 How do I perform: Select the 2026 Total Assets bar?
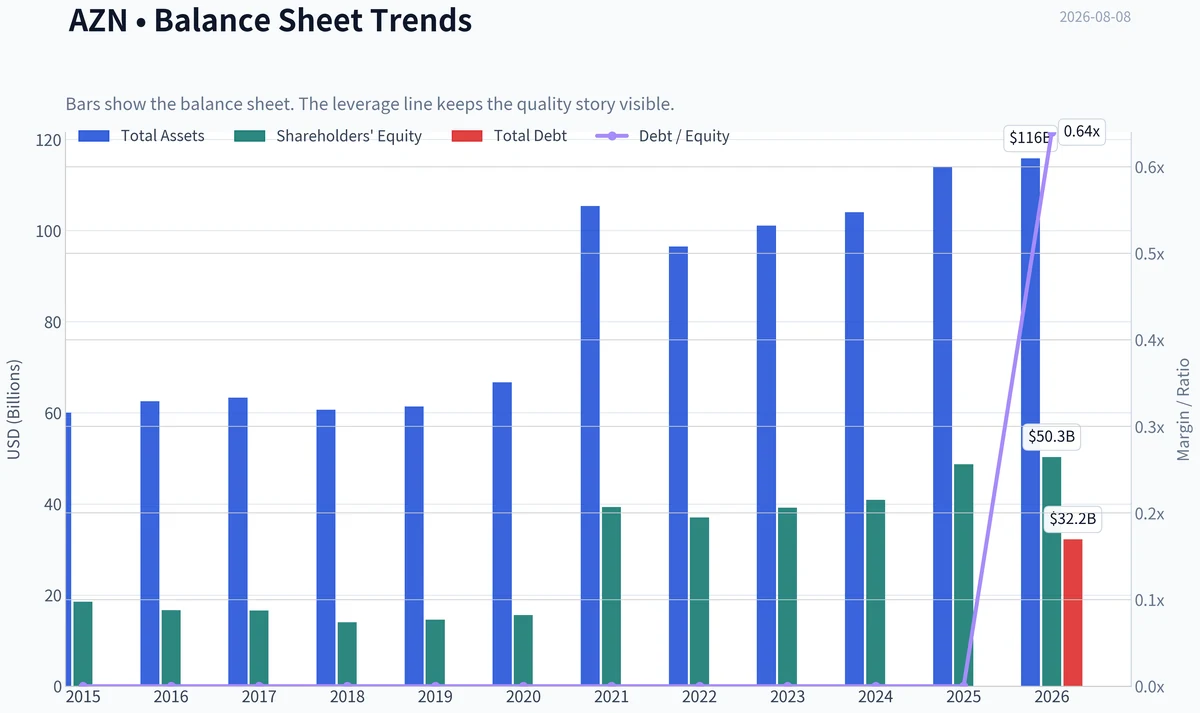1031,422
